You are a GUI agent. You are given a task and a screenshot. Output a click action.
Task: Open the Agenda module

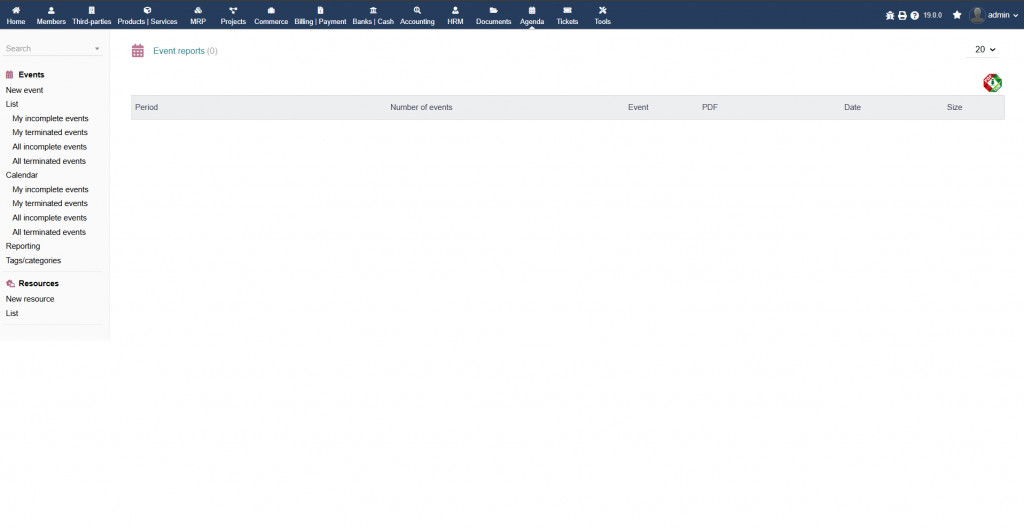click(532, 16)
